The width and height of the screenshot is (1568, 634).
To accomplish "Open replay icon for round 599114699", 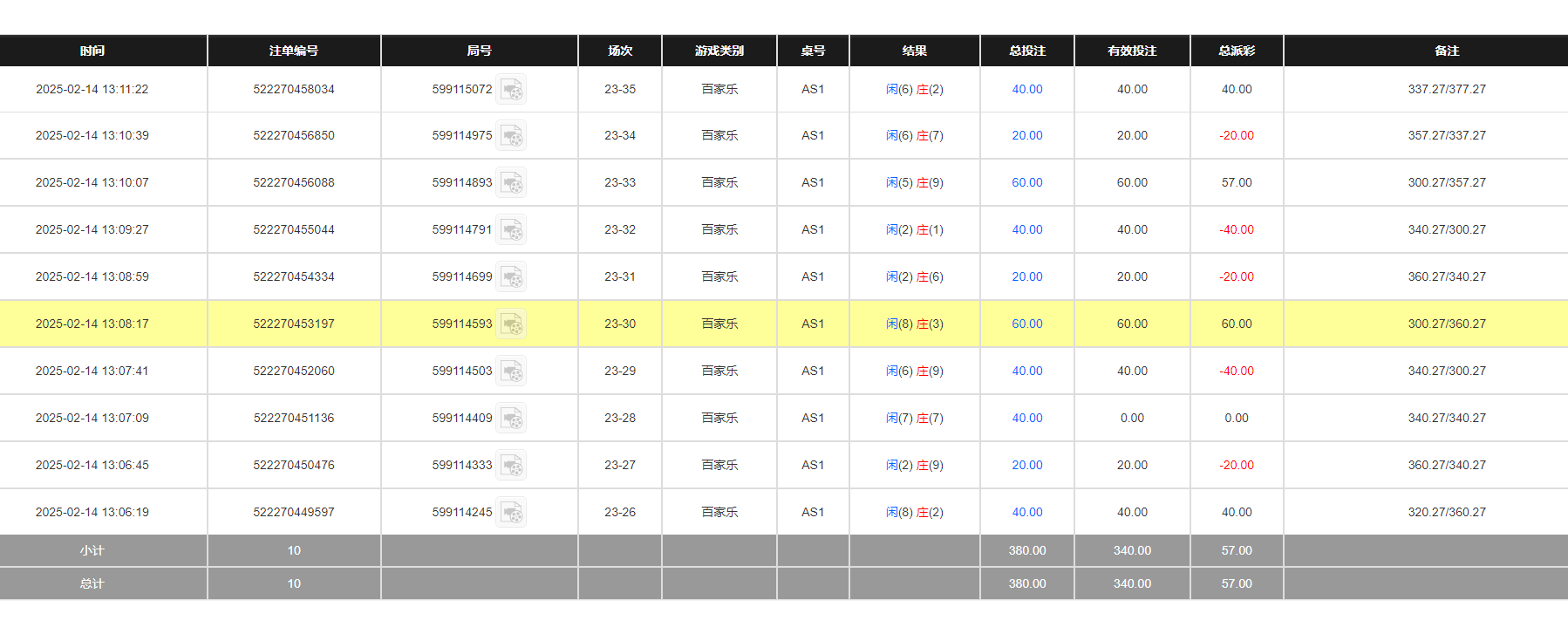I will 511,277.
